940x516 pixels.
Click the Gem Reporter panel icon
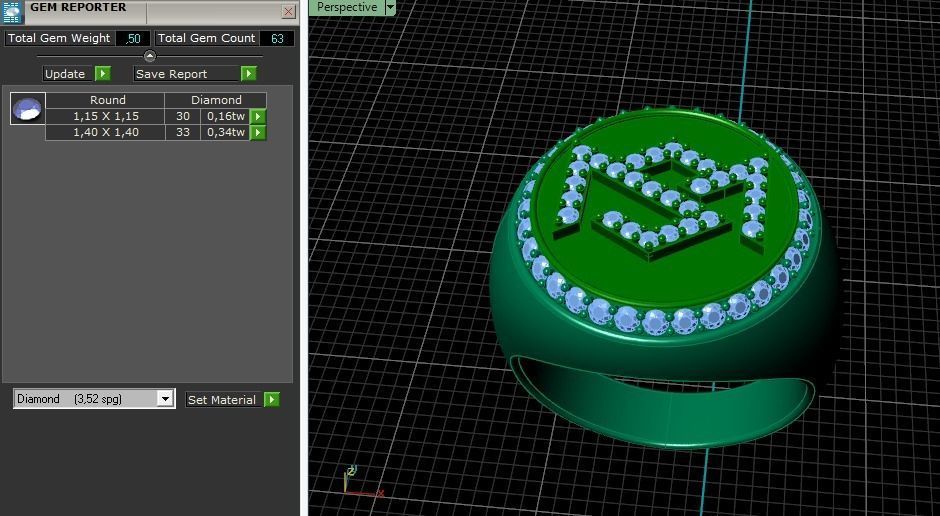pos(12,11)
